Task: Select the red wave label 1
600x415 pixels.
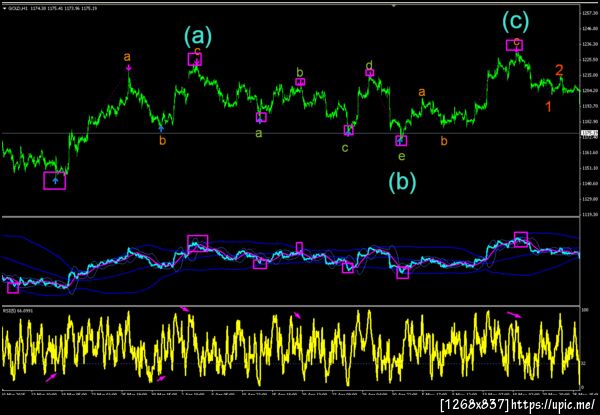Action: coord(548,107)
